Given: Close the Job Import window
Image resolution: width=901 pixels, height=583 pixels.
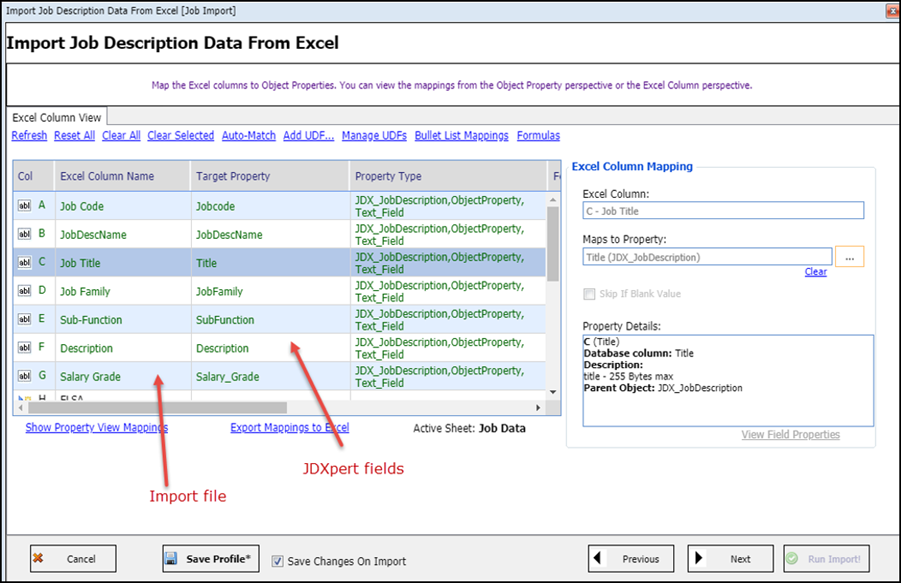Looking at the screenshot, I should pyautogui.click(x=892, y=11).
